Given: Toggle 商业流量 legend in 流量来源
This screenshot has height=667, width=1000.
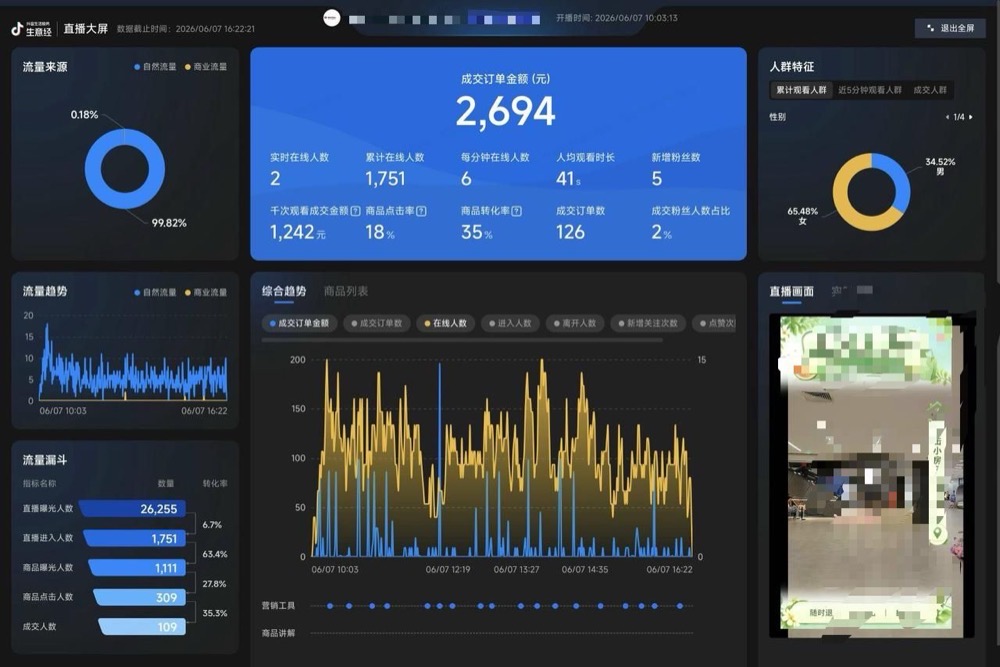Looking at the screenshot, I should [205, 67].
